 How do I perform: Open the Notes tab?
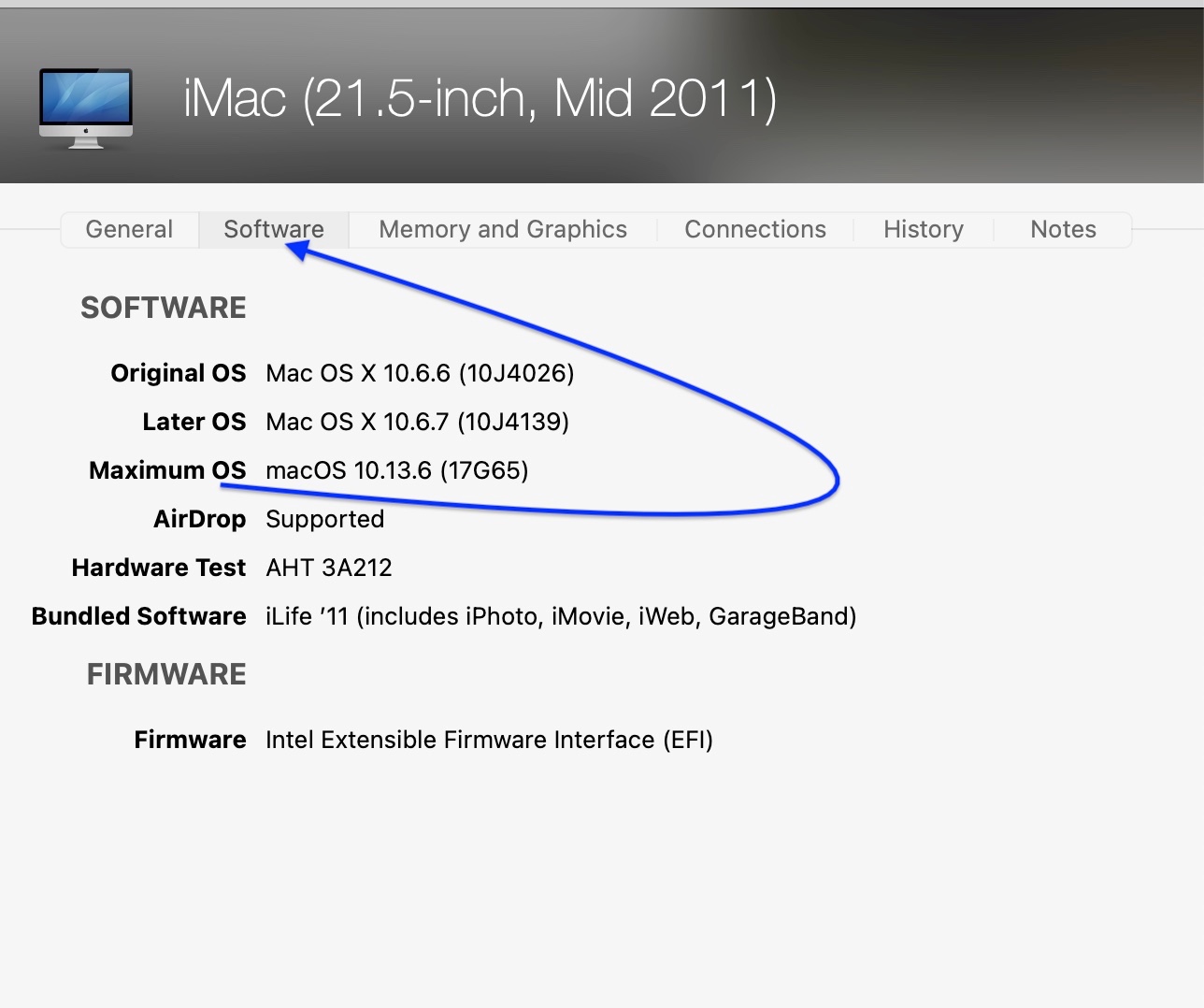pyautogui.click(x=1063, y=229)
